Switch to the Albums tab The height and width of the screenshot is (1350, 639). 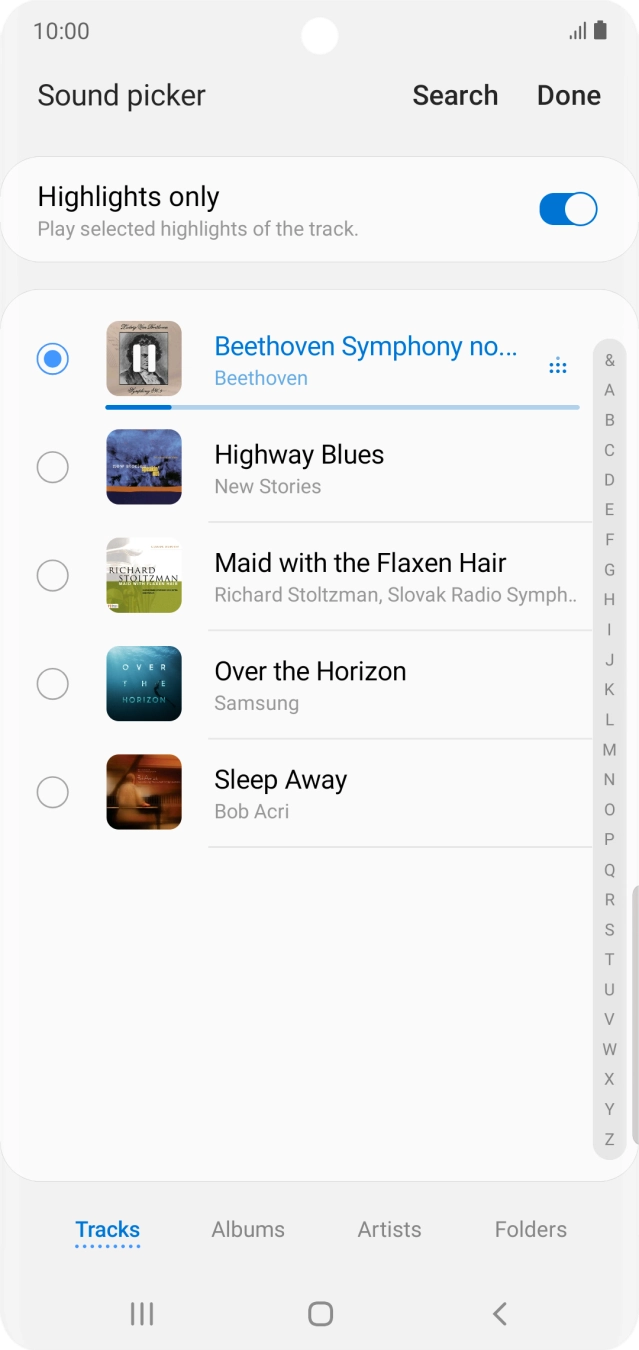coord(248,1229)
